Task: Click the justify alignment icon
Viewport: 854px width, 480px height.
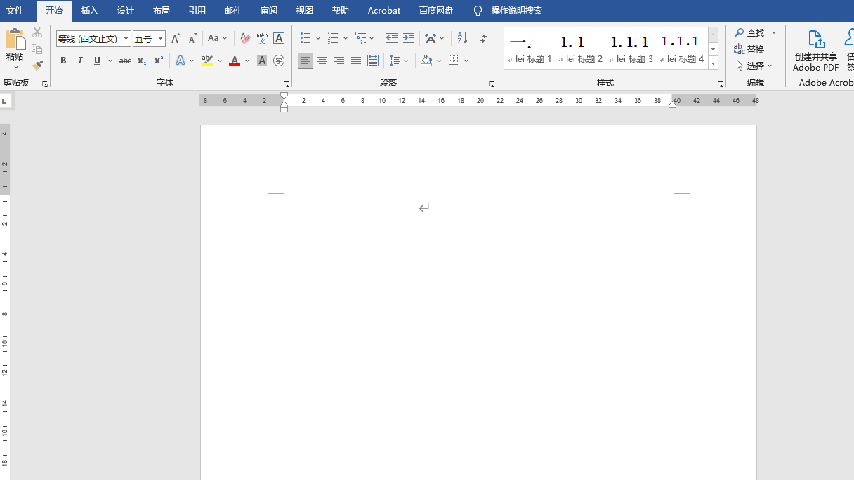Action: click(356, 61)
